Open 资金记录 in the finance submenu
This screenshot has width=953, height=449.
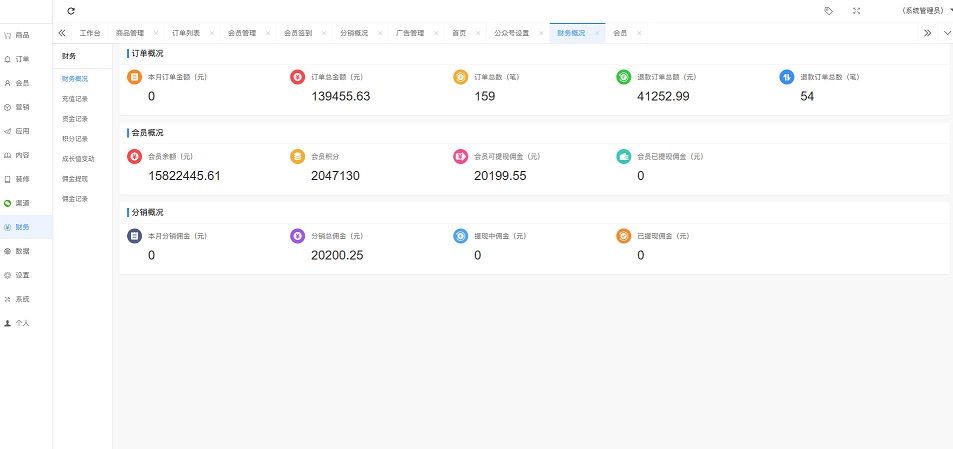75,118
